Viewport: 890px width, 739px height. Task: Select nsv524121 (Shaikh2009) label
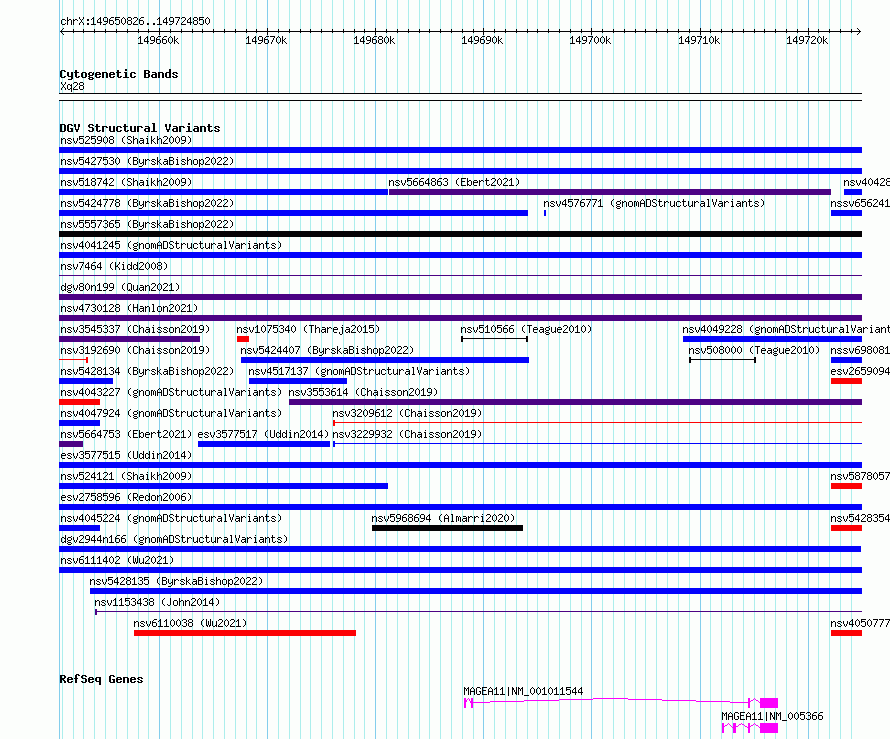coord(126,476)
